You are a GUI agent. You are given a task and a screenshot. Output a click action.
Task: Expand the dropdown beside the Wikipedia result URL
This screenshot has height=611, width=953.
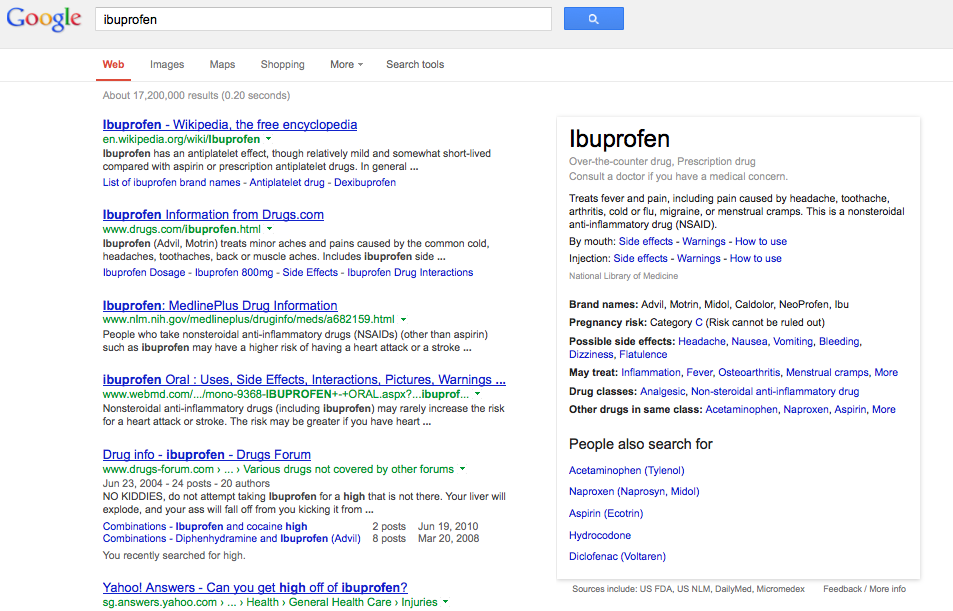(x=267, y=140)
